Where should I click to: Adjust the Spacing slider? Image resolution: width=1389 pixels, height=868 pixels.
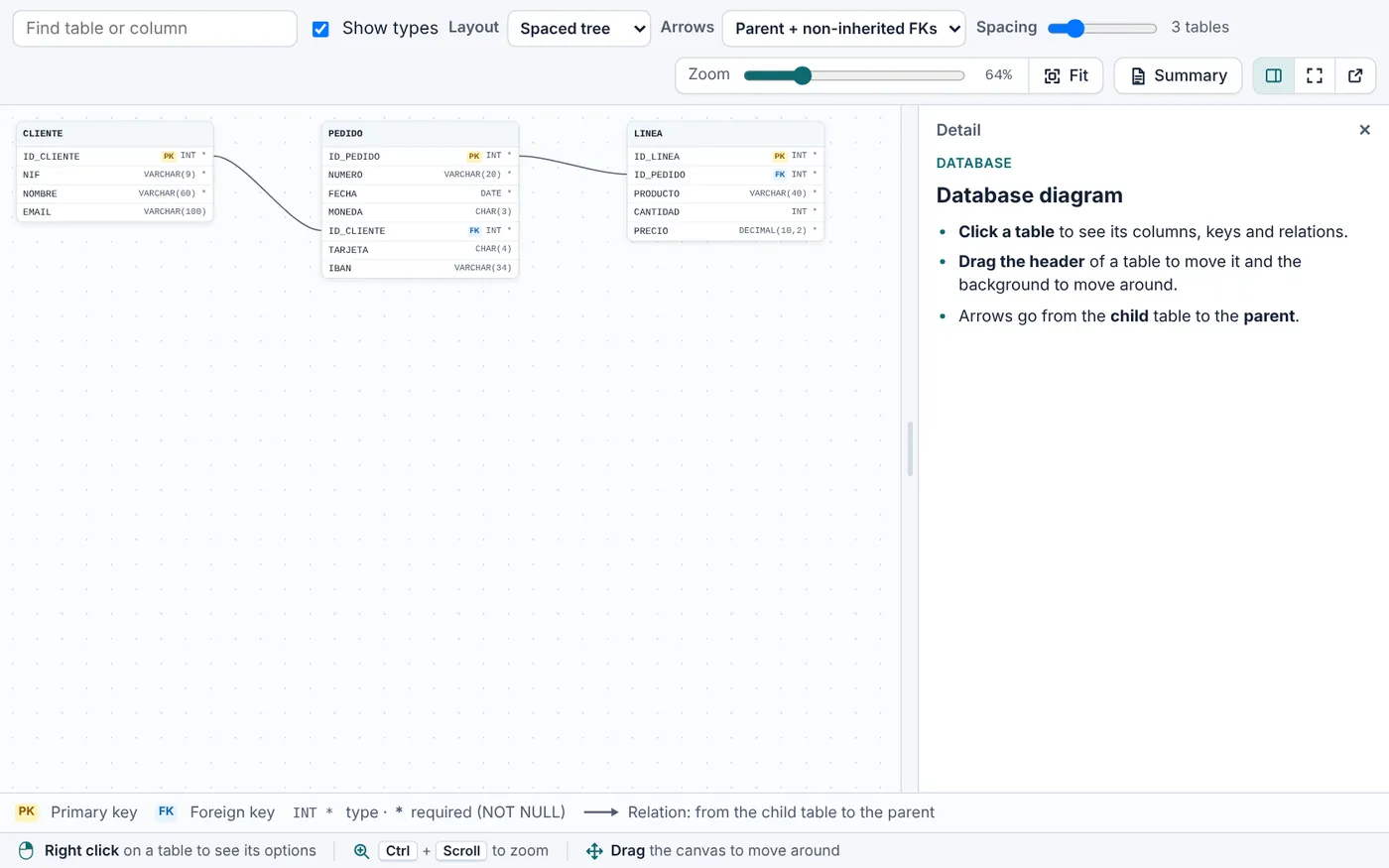click(1102, 29)
